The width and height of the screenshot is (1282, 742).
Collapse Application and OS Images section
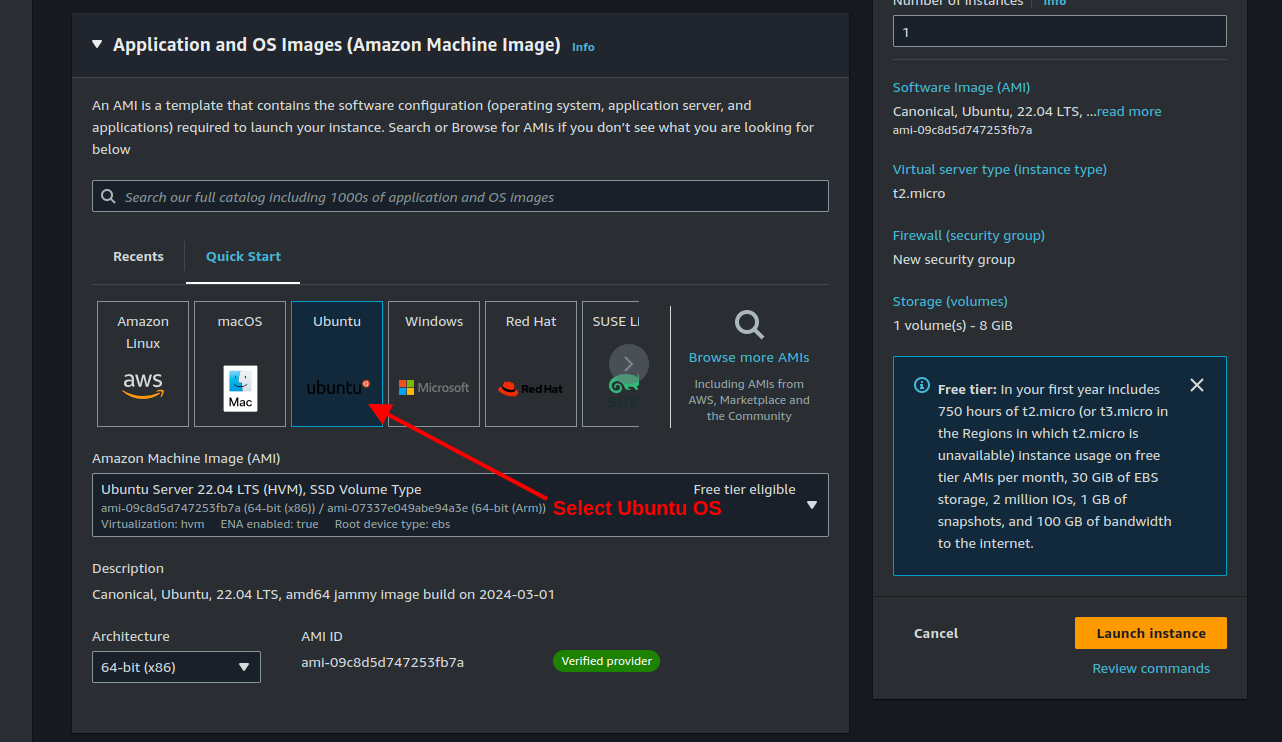[x=97, y=45]
